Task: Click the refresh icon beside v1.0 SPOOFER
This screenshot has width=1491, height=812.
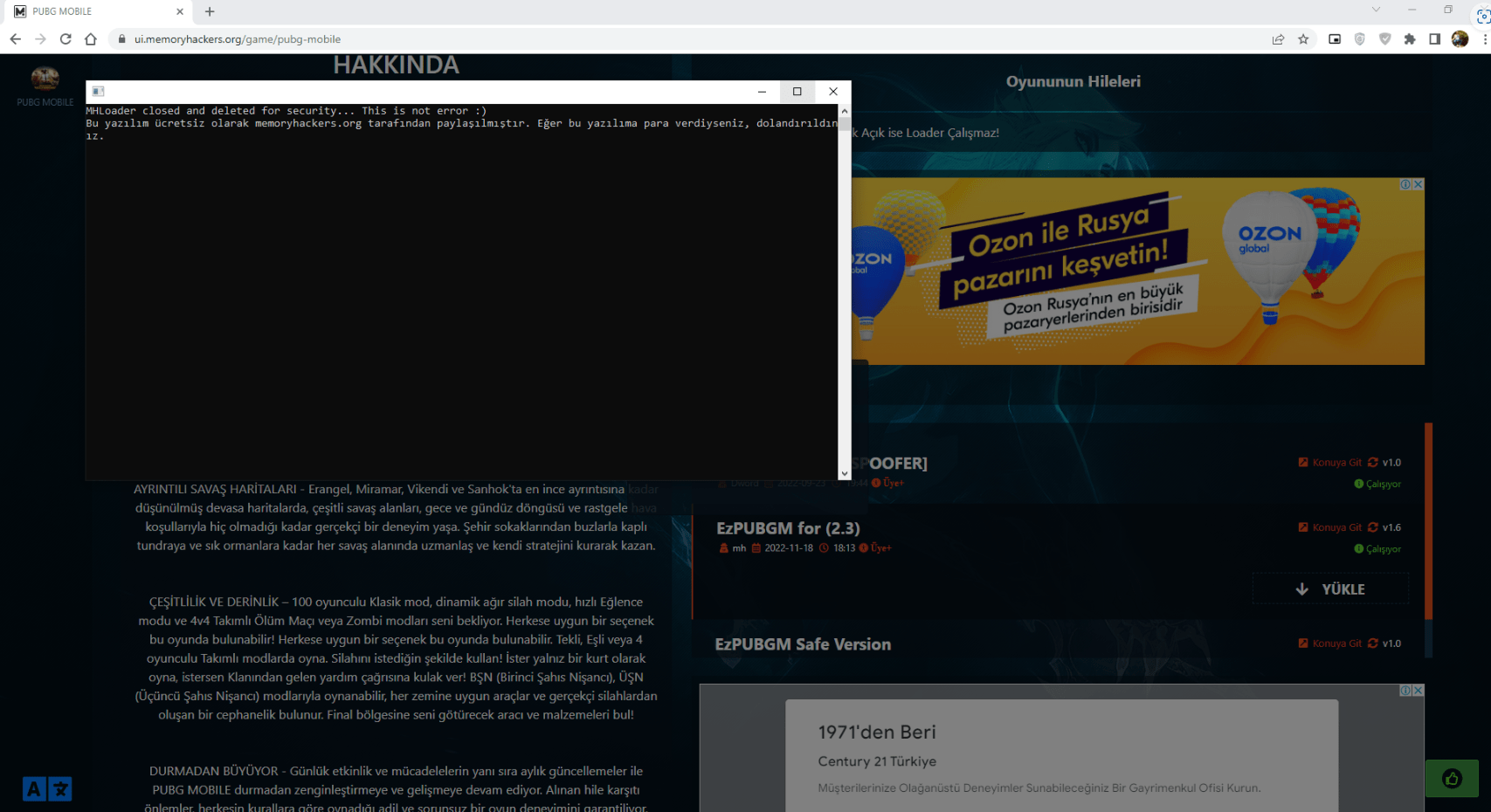Action: pos(1373,463)
